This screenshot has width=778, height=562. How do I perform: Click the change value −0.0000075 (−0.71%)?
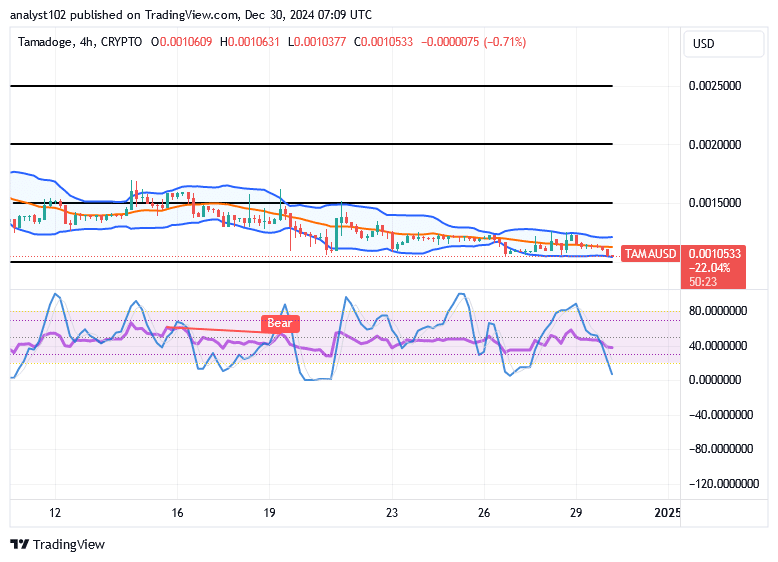(x=473, y=42)
